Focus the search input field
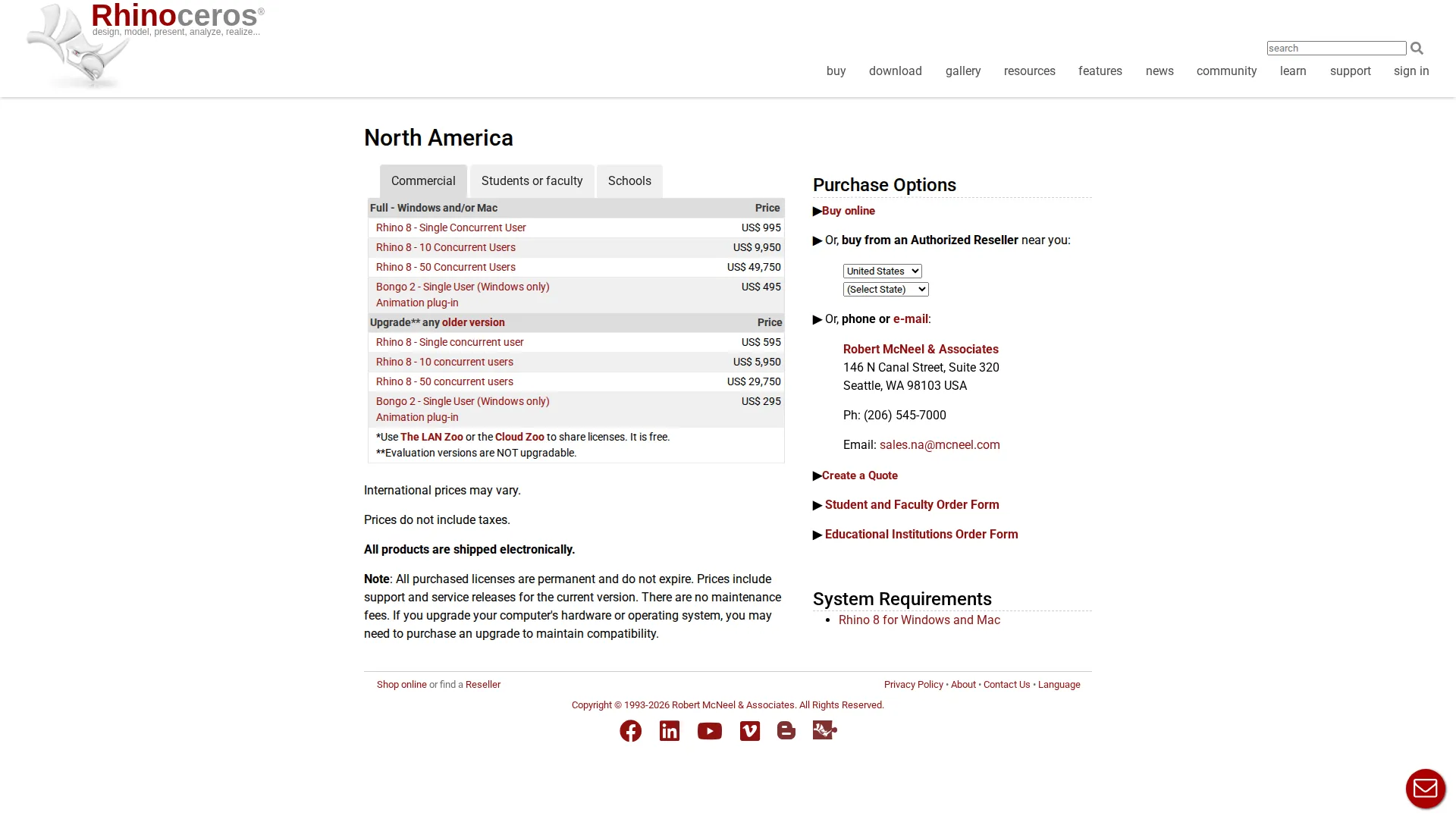This screenshot has height=819, width=1456. pos(1336,48)
